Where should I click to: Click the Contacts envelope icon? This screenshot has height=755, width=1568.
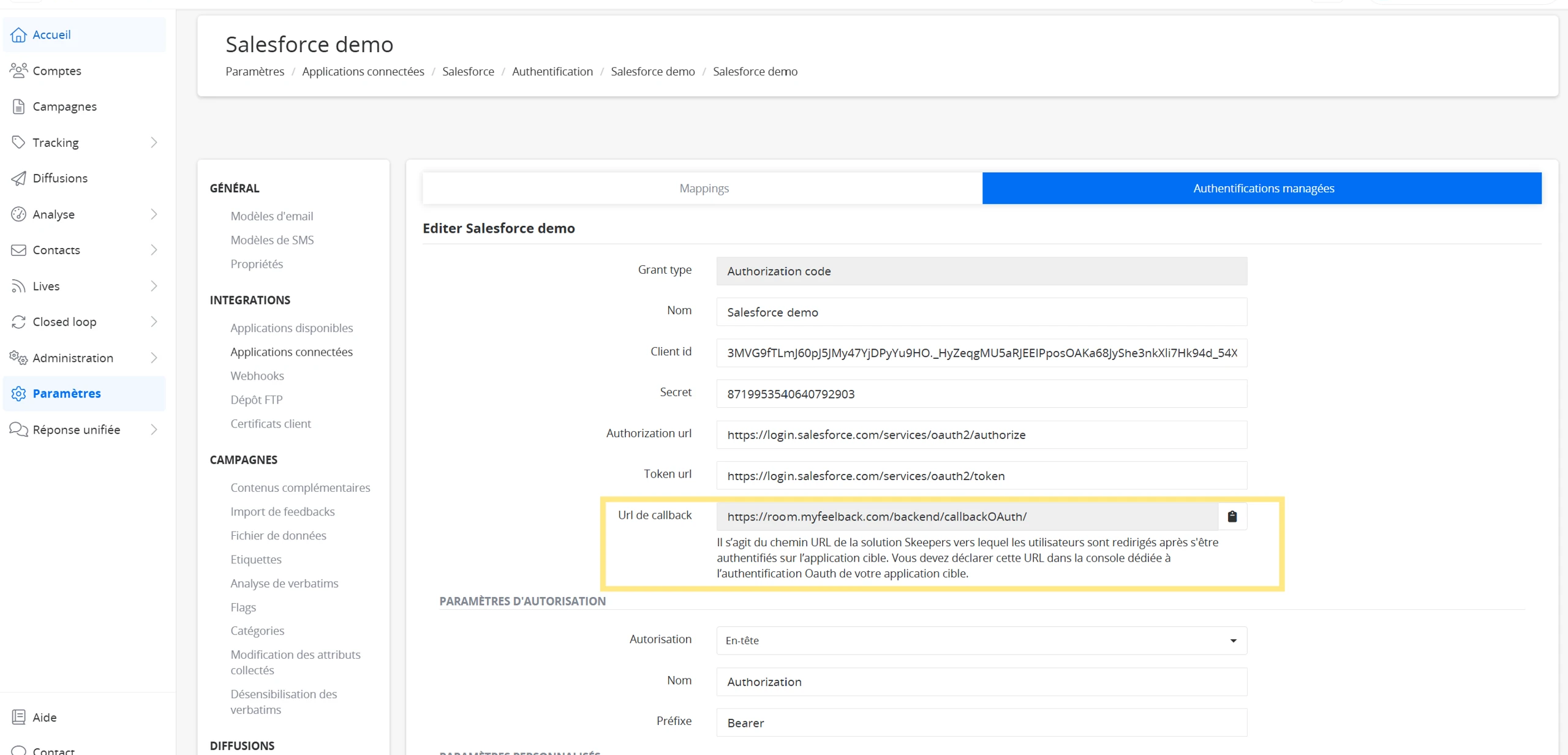[18, 250]
